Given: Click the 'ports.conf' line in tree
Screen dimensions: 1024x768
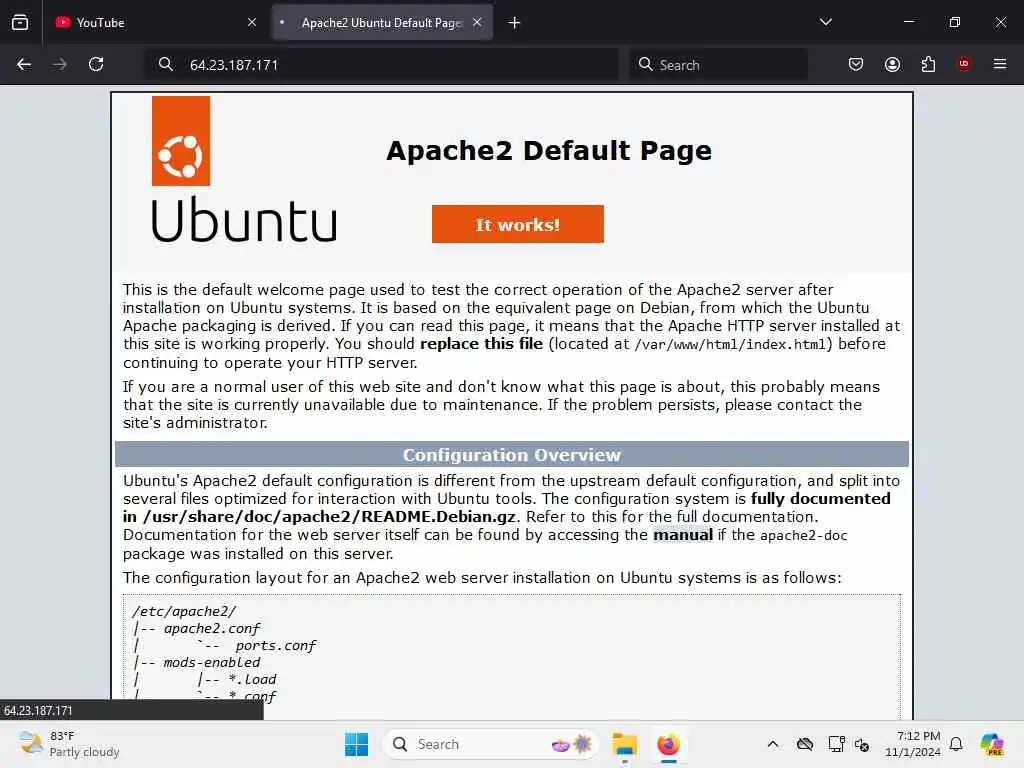Looking at the screenshot, I should pyautogui.click(x=276, y=645).
